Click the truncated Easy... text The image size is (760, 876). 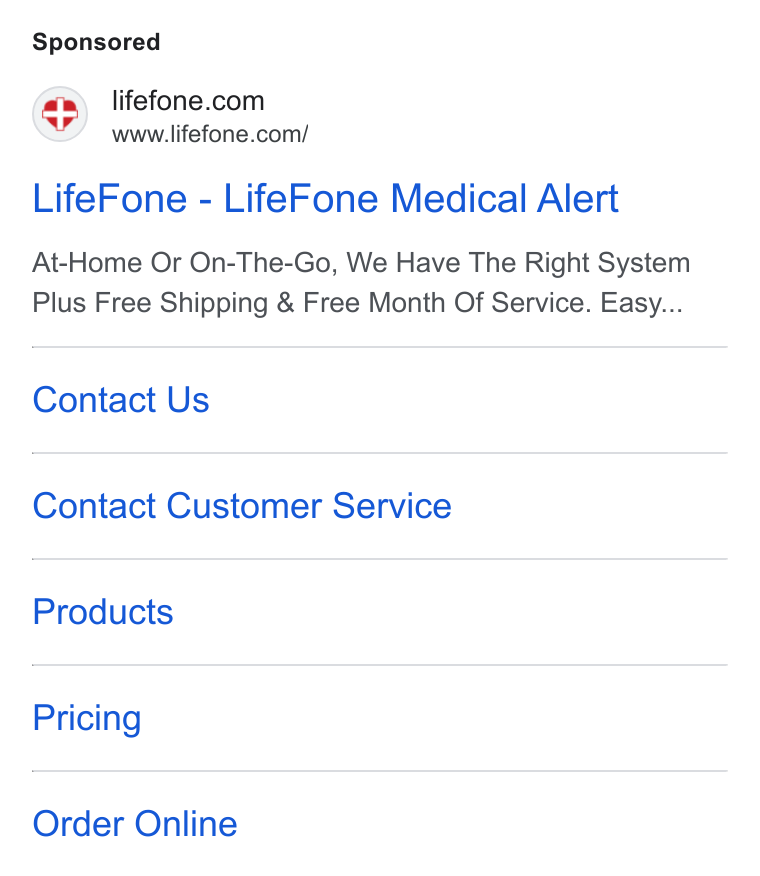(642, 303)
